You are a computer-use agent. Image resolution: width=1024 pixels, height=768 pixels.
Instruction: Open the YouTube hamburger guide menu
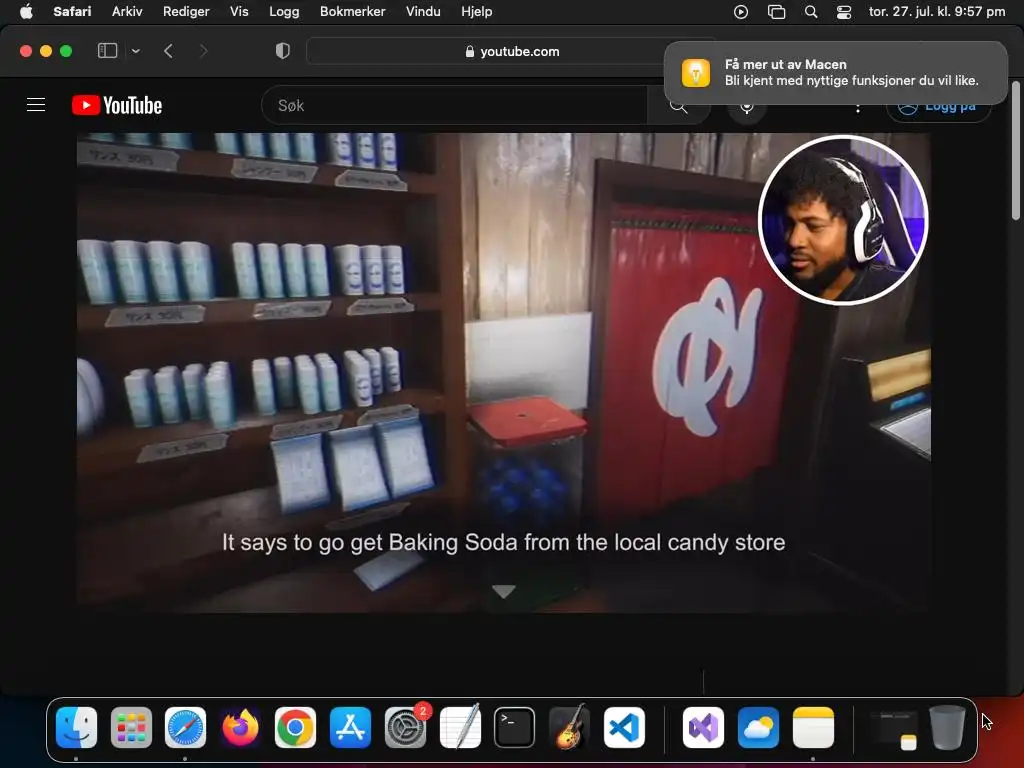click(36, 105)
